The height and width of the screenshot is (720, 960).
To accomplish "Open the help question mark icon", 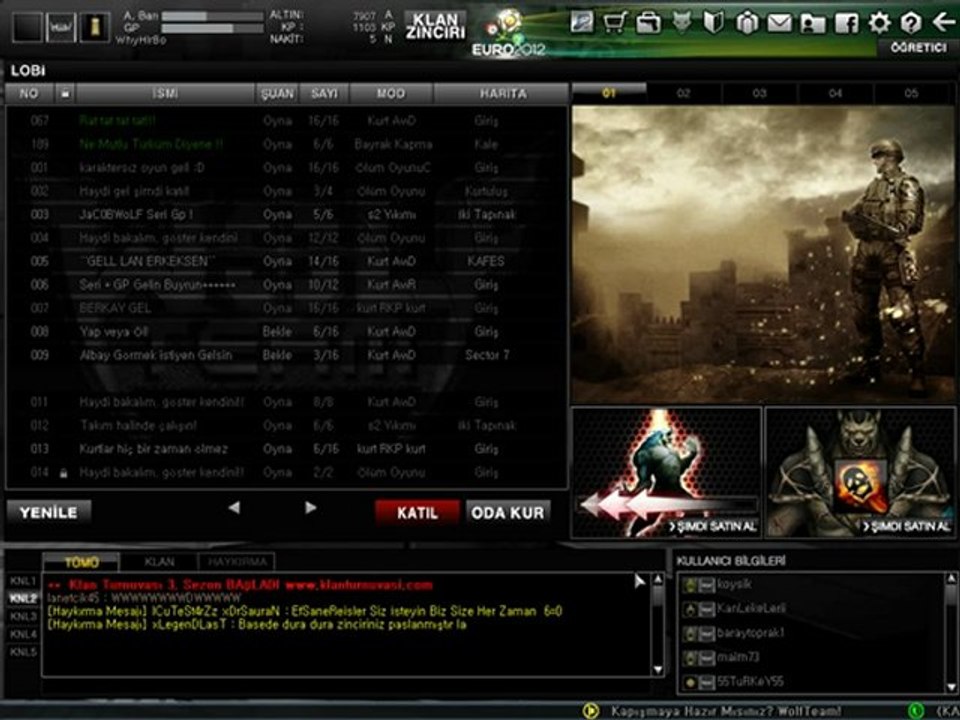I will point(911,23).
